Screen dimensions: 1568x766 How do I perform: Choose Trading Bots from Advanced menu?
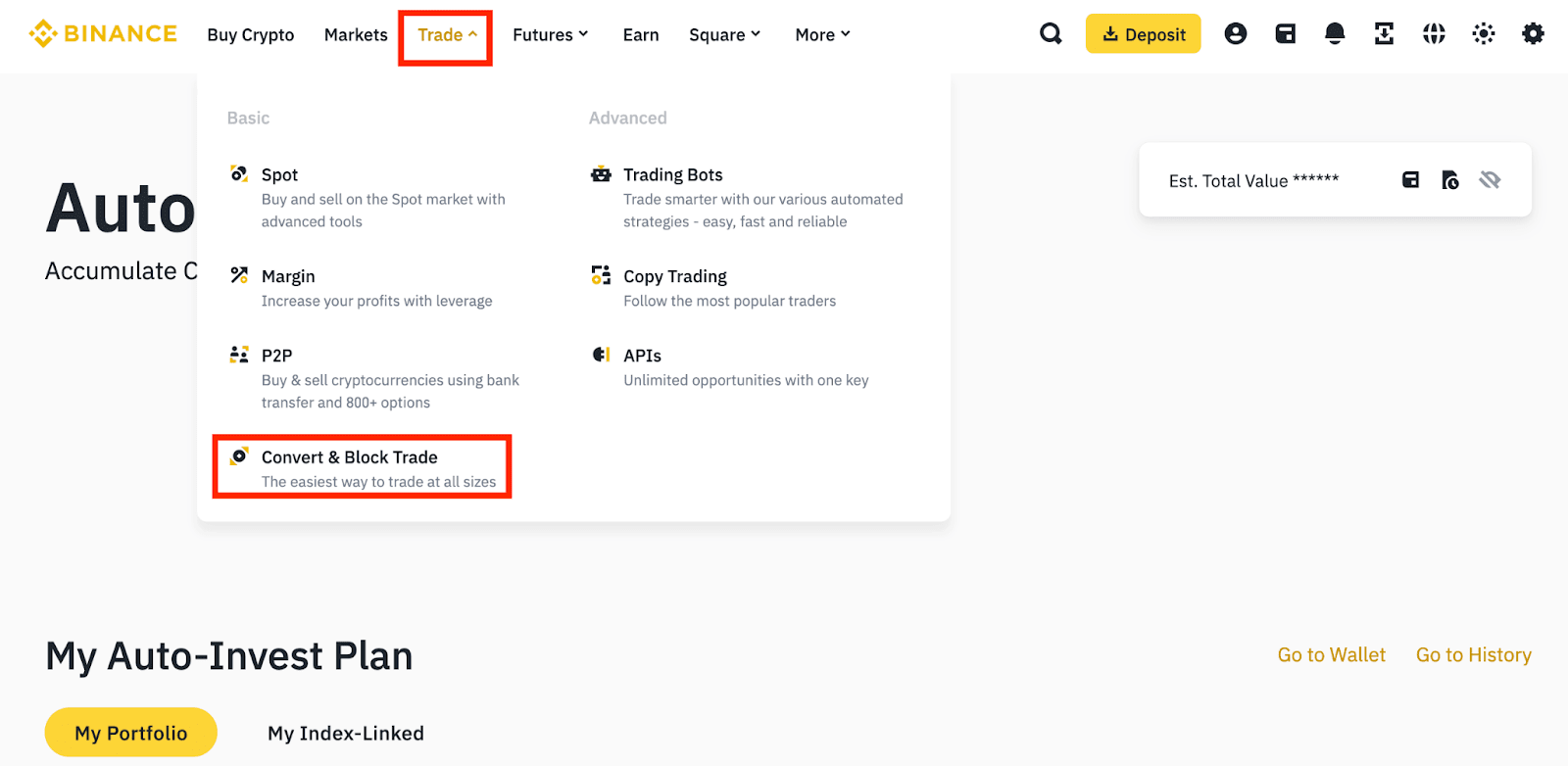click(672, 175)
